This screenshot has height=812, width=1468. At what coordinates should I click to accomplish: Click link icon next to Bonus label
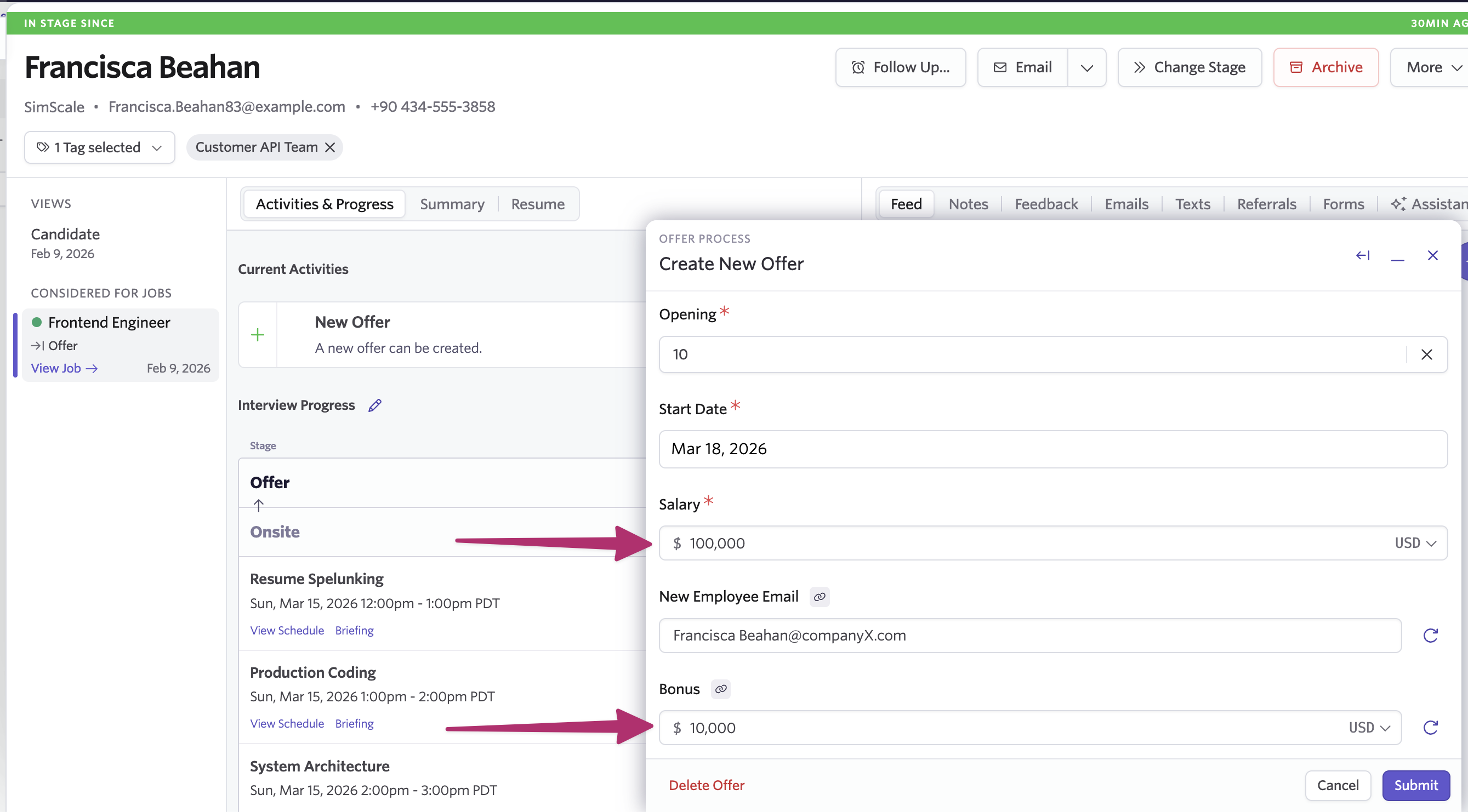(720, 689)
